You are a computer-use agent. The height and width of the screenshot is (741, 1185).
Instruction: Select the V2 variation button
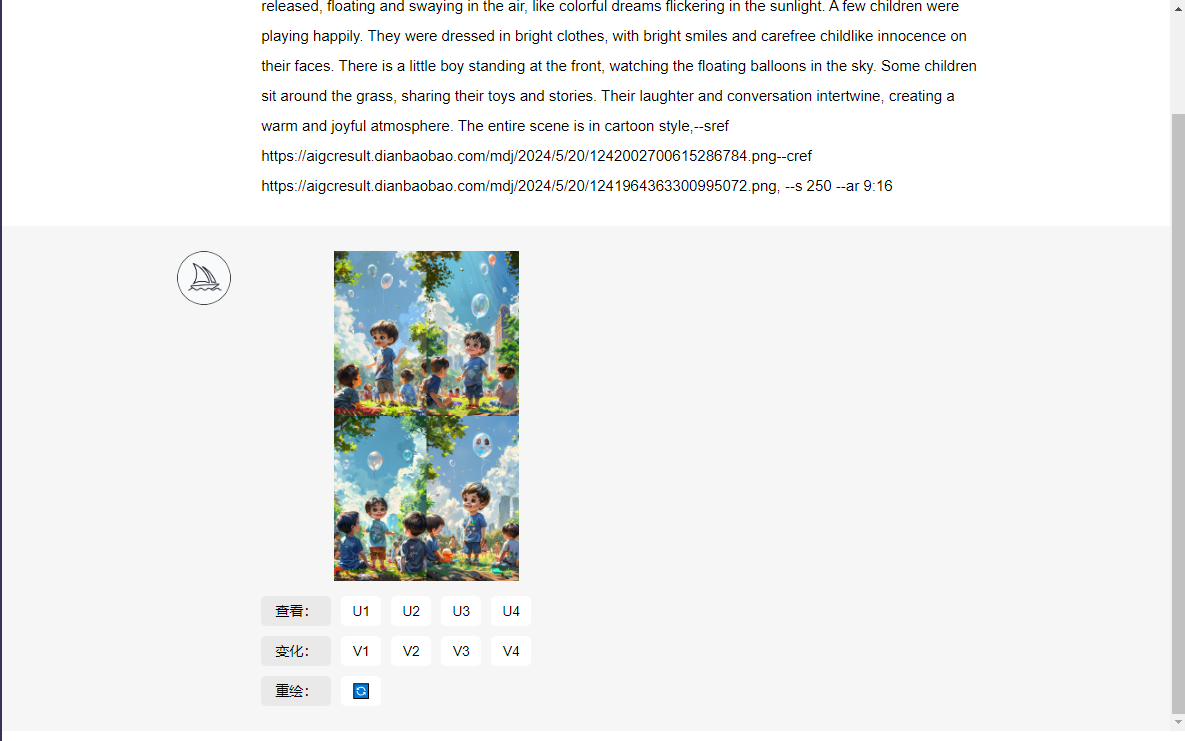410,651
